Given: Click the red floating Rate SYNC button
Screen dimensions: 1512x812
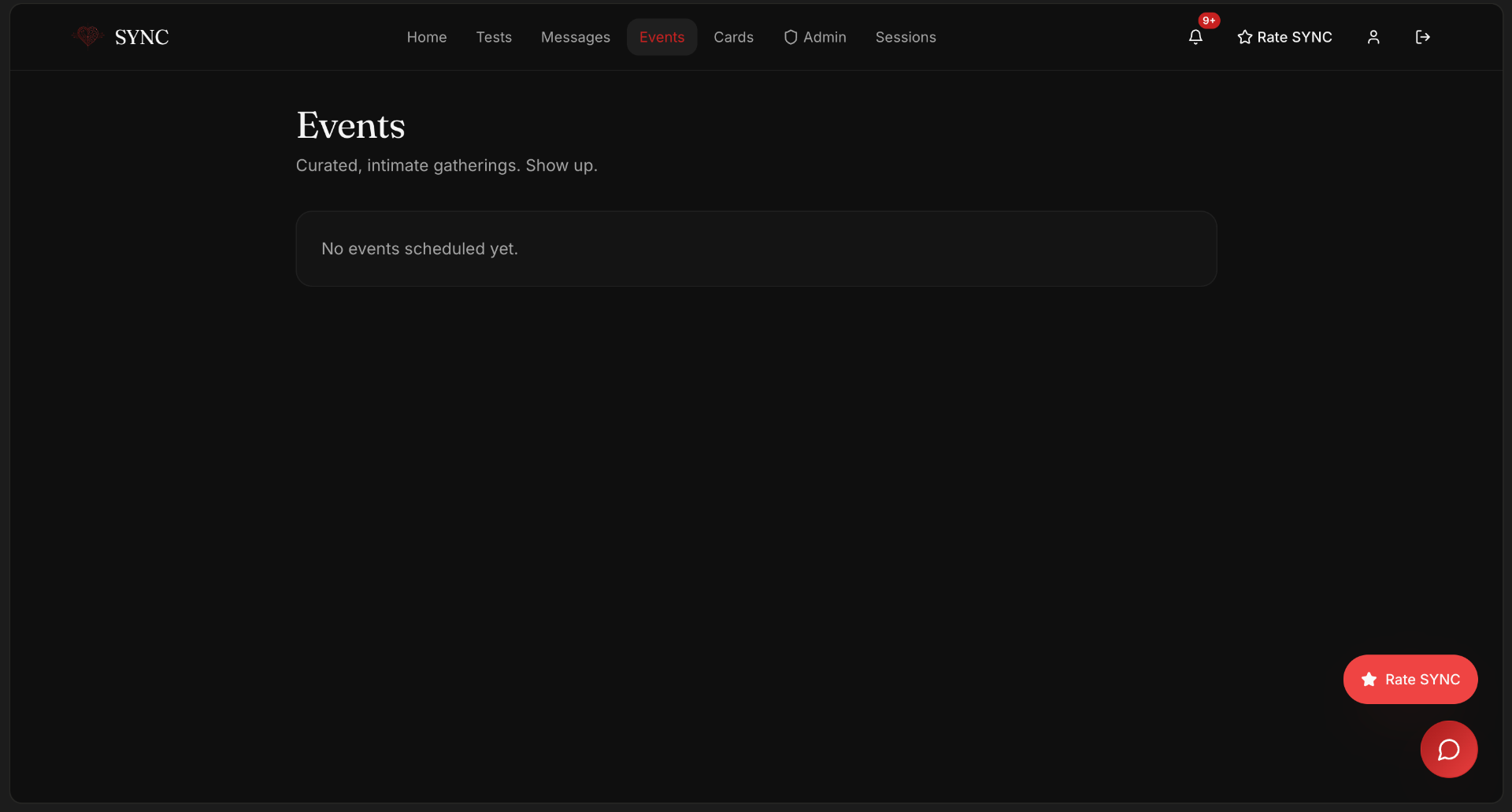Looking at the screenshot, I should 1410,680.
